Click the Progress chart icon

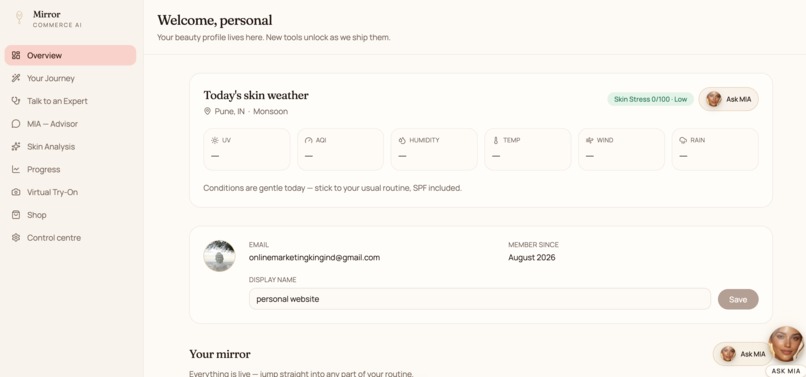(16, 169)
